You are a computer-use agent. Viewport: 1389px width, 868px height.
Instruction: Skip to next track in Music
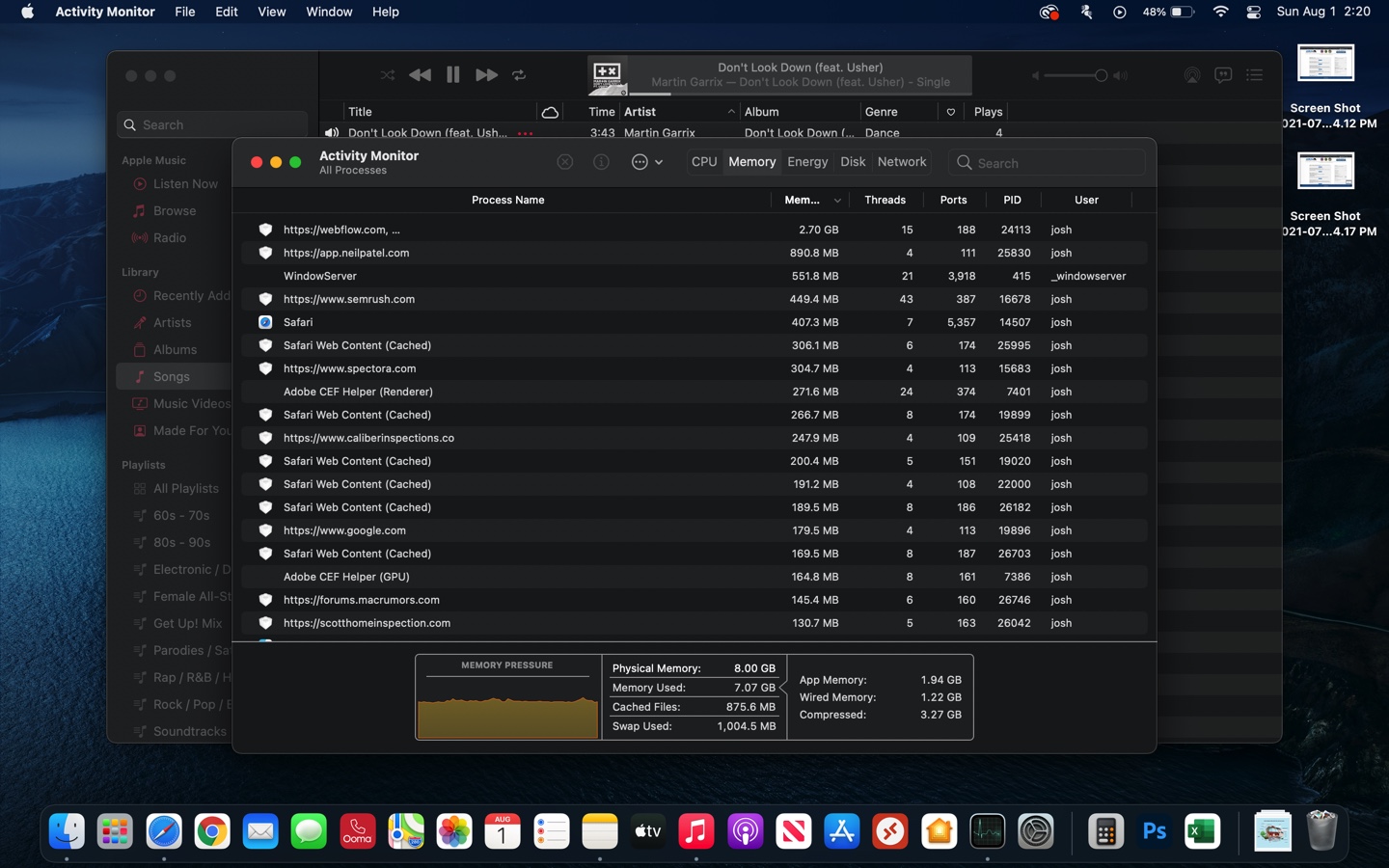click(x=486, y=75)
